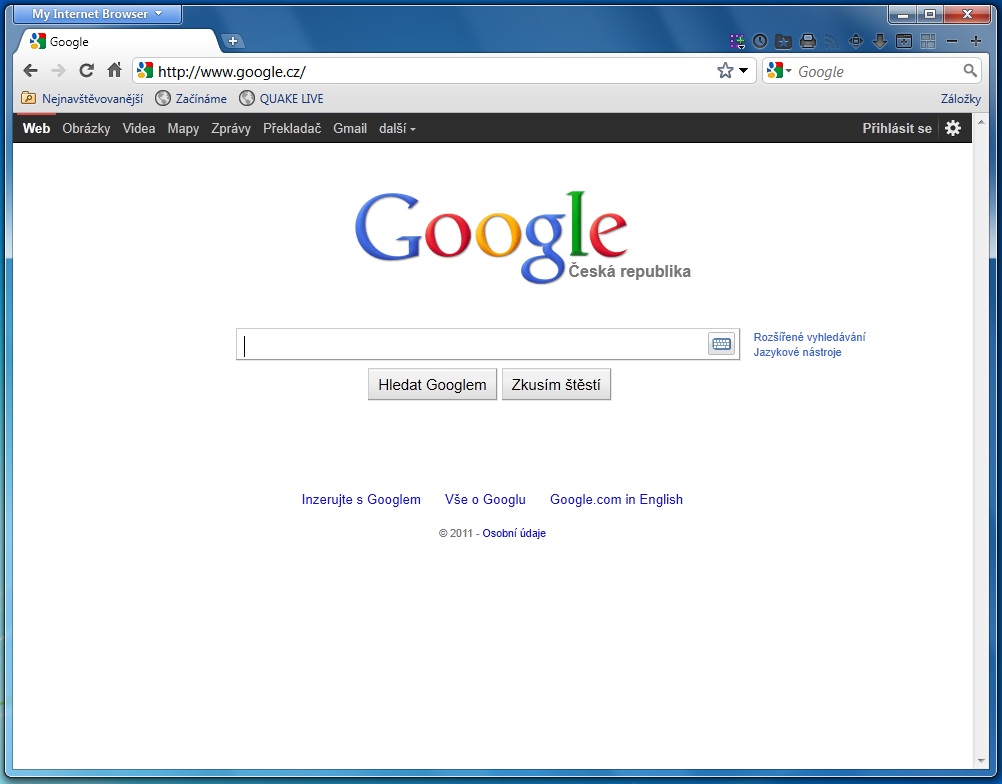This screenshot has width=1002, height=784.
Task: Click the site favicon in address bar
Action: [145, 70]
